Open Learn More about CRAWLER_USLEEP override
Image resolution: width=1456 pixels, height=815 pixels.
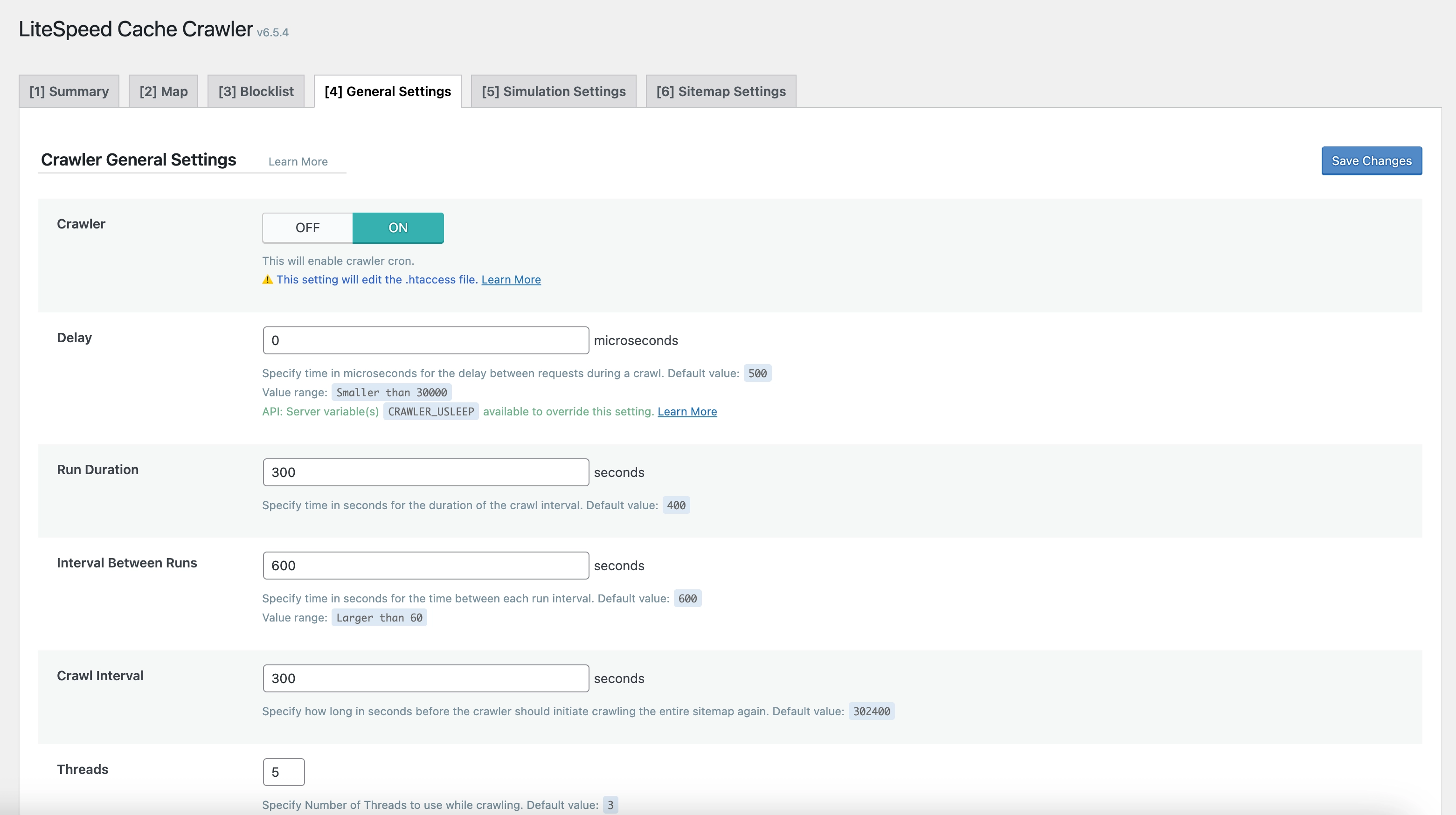coord(687,411)
